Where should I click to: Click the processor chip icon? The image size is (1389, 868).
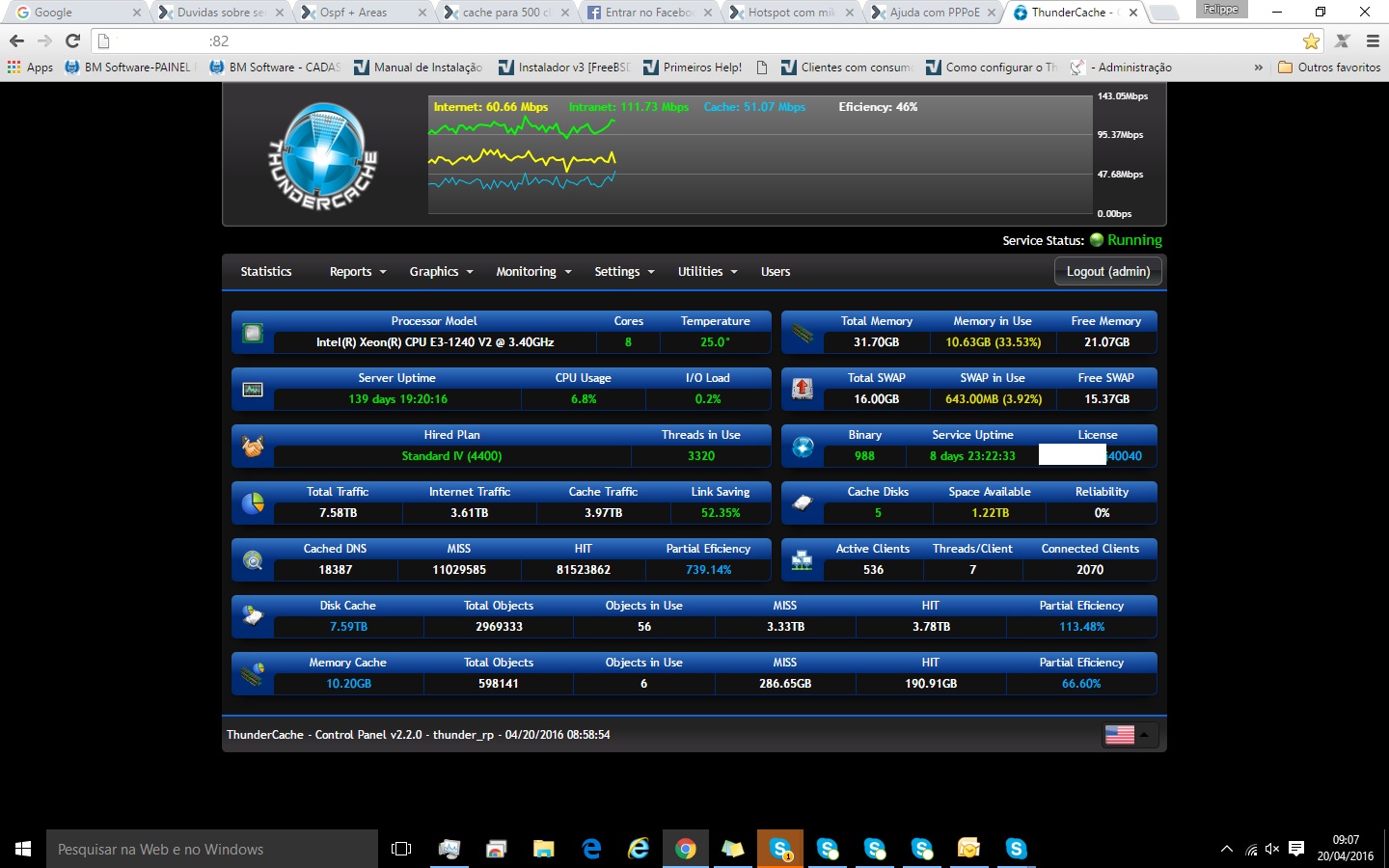point(253,333)
